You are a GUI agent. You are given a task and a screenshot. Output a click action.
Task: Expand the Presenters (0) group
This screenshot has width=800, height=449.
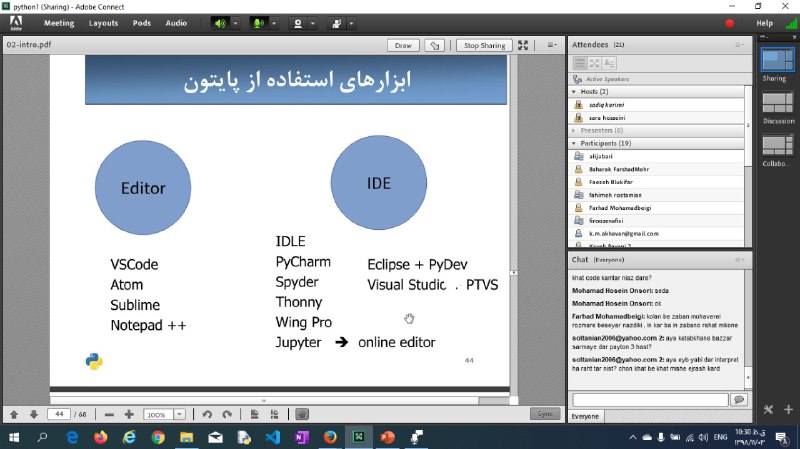coord(574,131)
